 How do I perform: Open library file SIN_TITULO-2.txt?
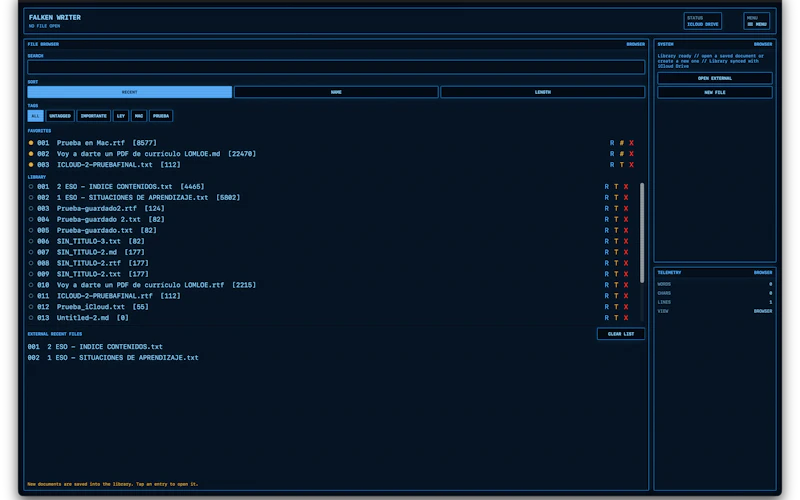[91, 274]
